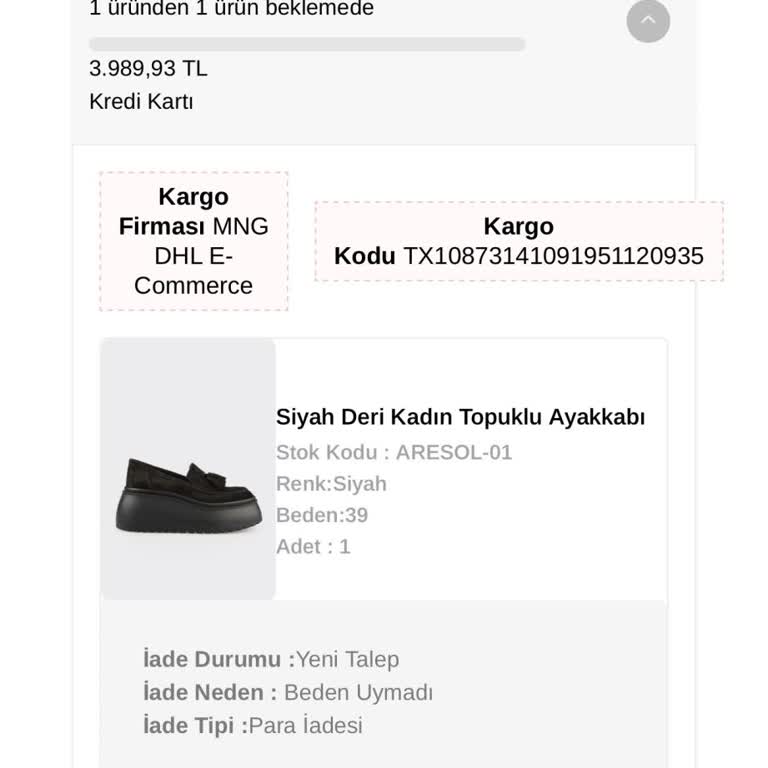
Task: Open the Kargo Firması MNG DHL box
Action: click(x=193, y=241)
